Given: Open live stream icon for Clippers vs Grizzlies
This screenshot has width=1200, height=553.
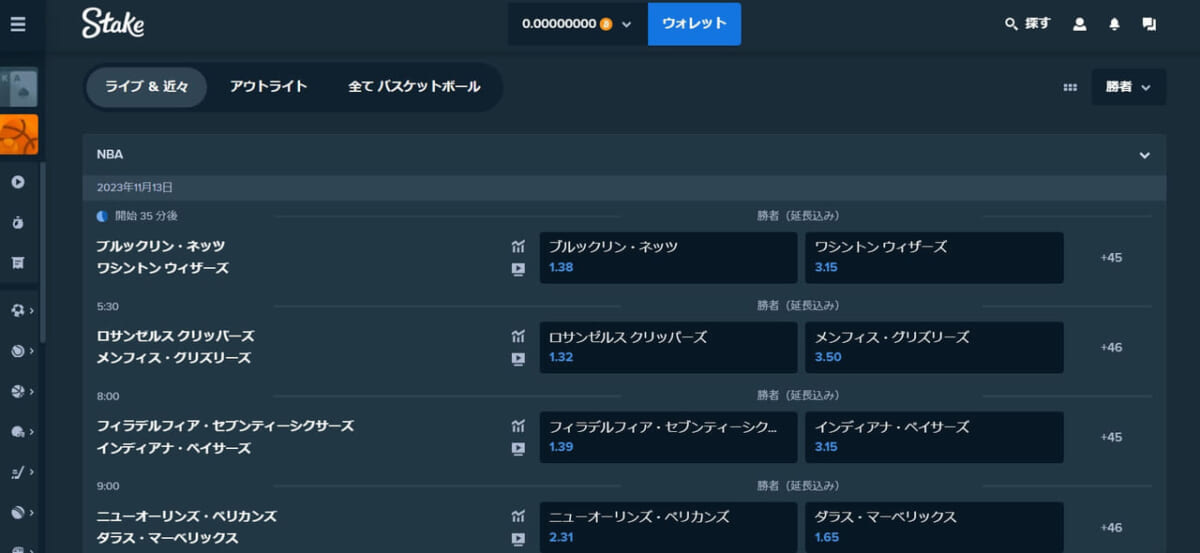Looking at the screenshot, I should (518, 359).
